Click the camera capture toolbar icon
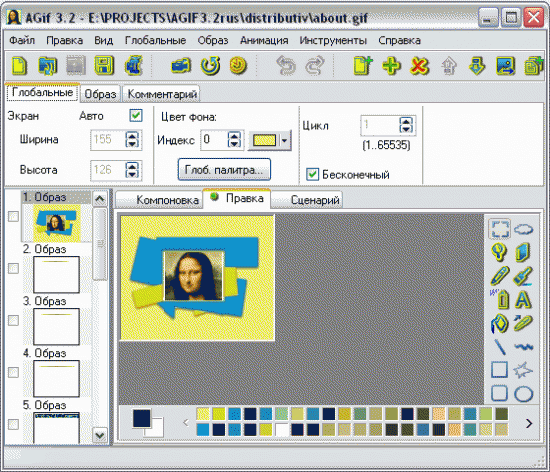This screenshot has width=550, height=472. (x=181, y=66)
